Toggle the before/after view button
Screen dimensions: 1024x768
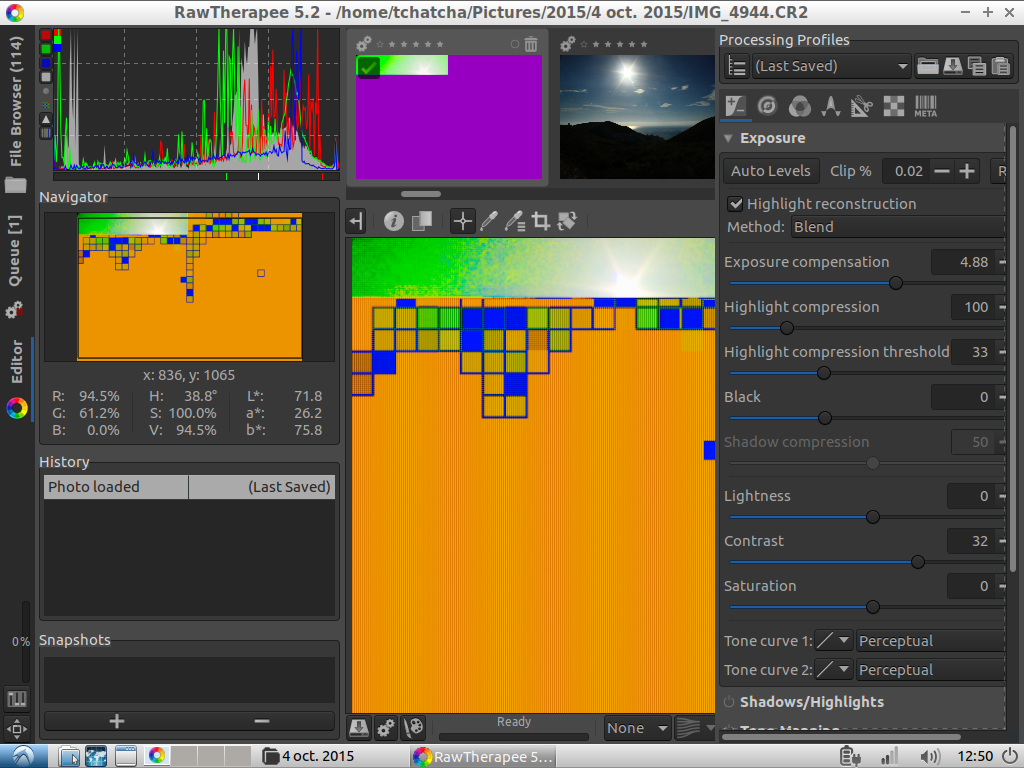click(421, 221)
